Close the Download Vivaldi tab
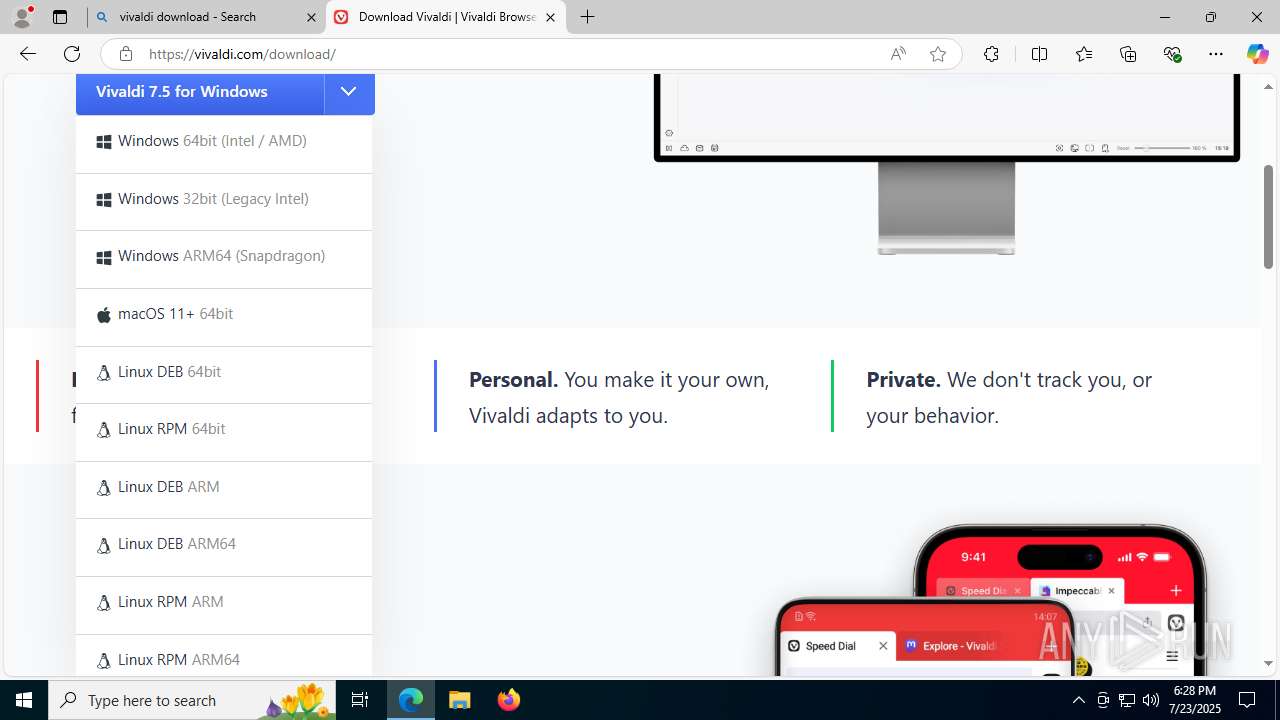Image resolution: width=1280 pixels, height=720 pixels. (550, 17)
